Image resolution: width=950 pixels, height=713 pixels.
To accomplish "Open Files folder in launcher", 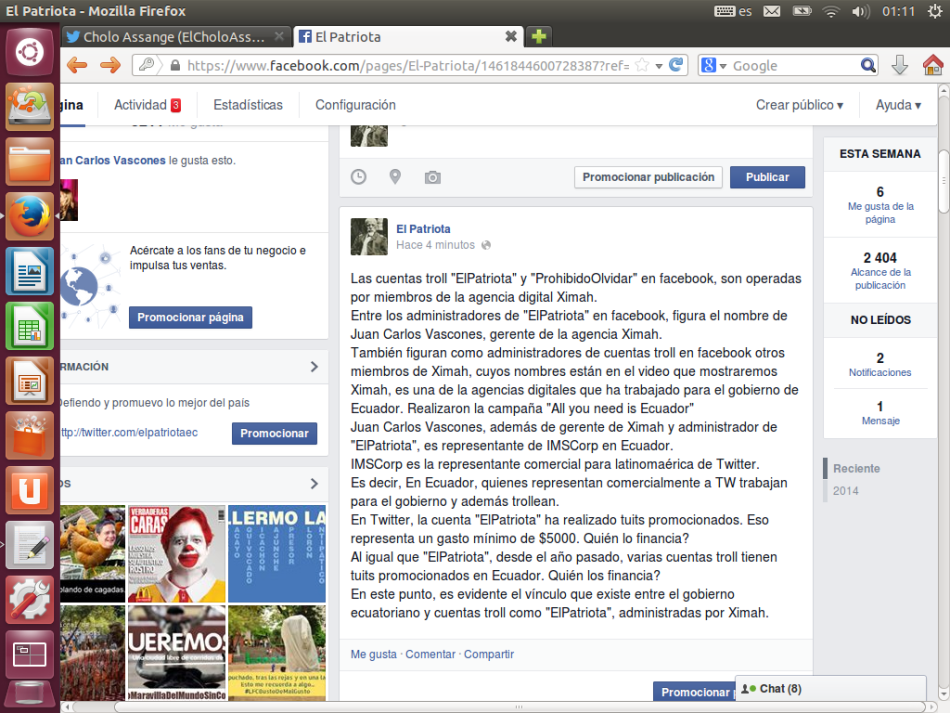I will pos(30,161).
